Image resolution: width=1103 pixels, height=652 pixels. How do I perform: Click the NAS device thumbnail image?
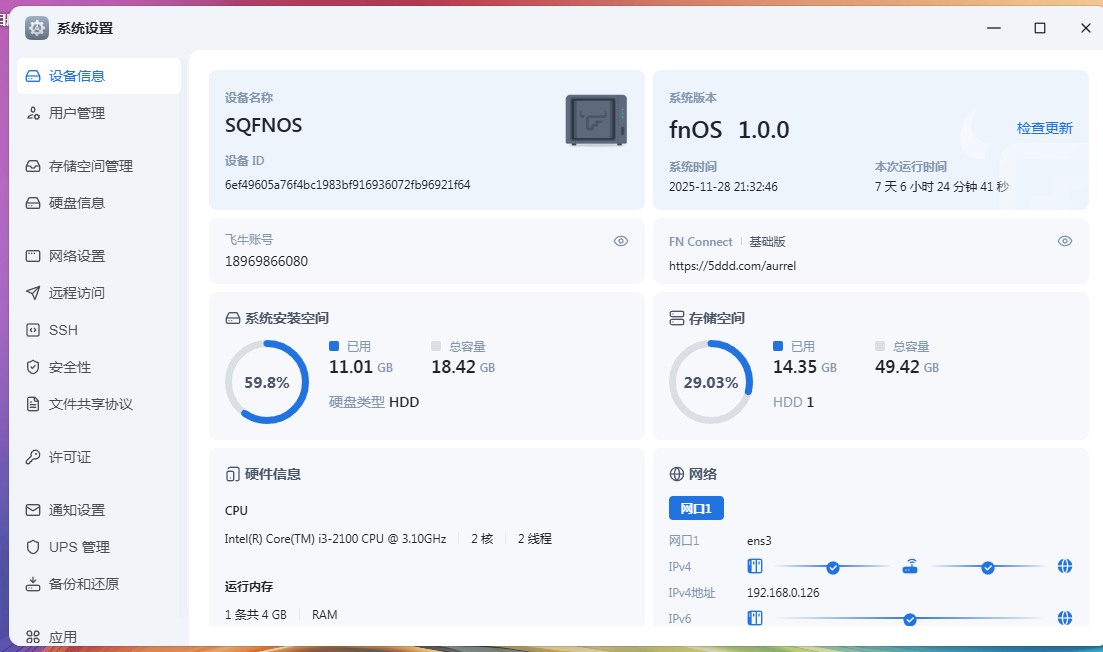coord(596,120)
